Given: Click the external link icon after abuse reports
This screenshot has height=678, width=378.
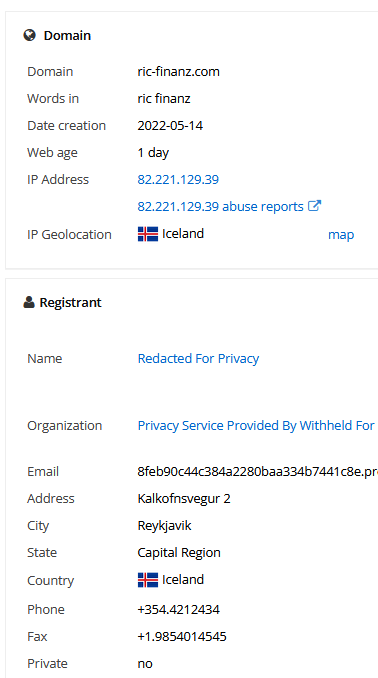Looking at the screenshot, I should click(314, 205).
